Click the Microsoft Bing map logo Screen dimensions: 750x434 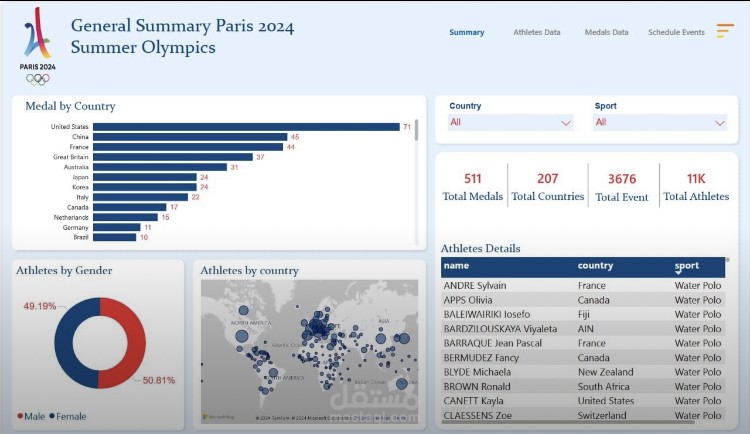tap(218, 417)
